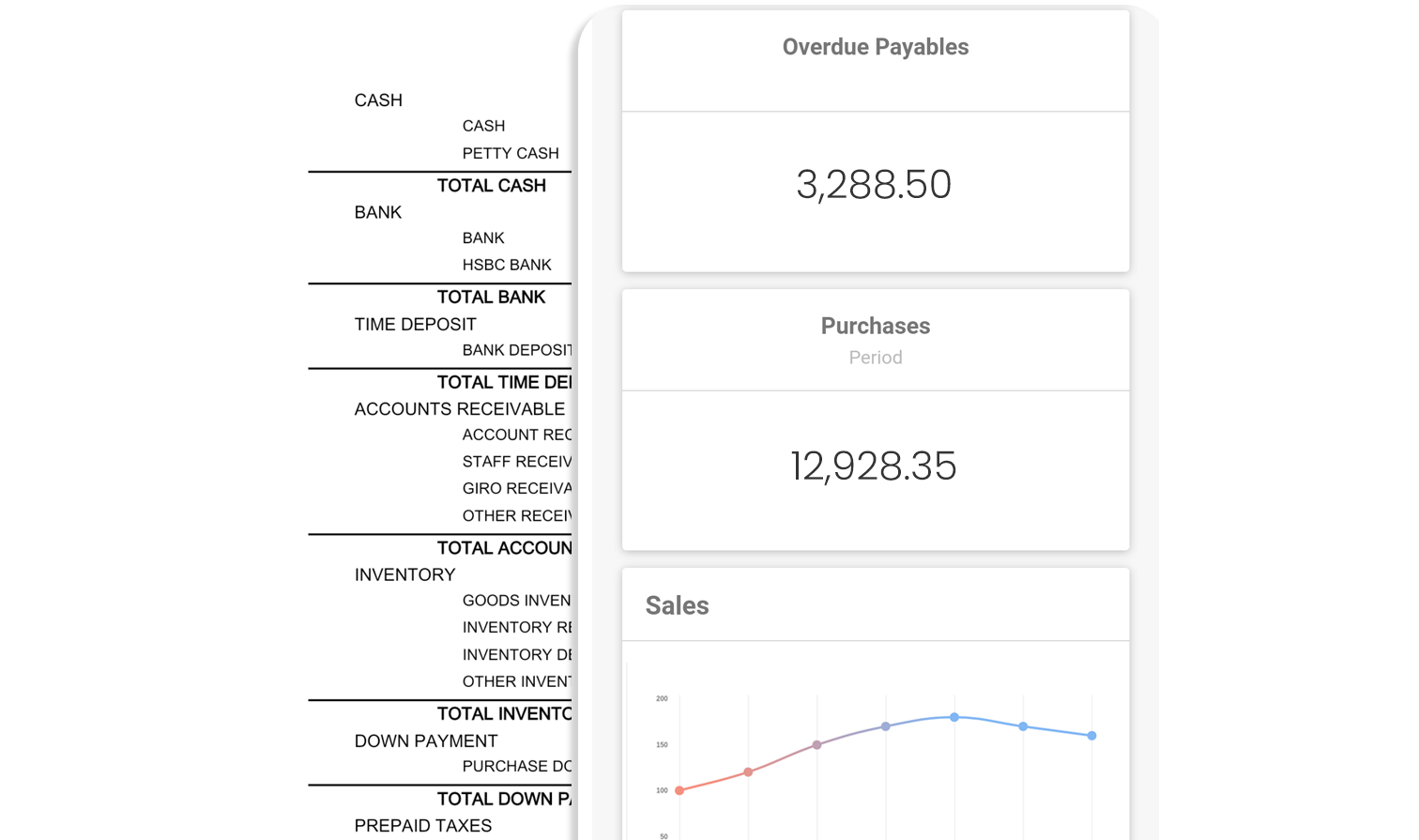Select the HSBC BANK account row
Viewport: 1419px width, 840px height.
point(507,265)
